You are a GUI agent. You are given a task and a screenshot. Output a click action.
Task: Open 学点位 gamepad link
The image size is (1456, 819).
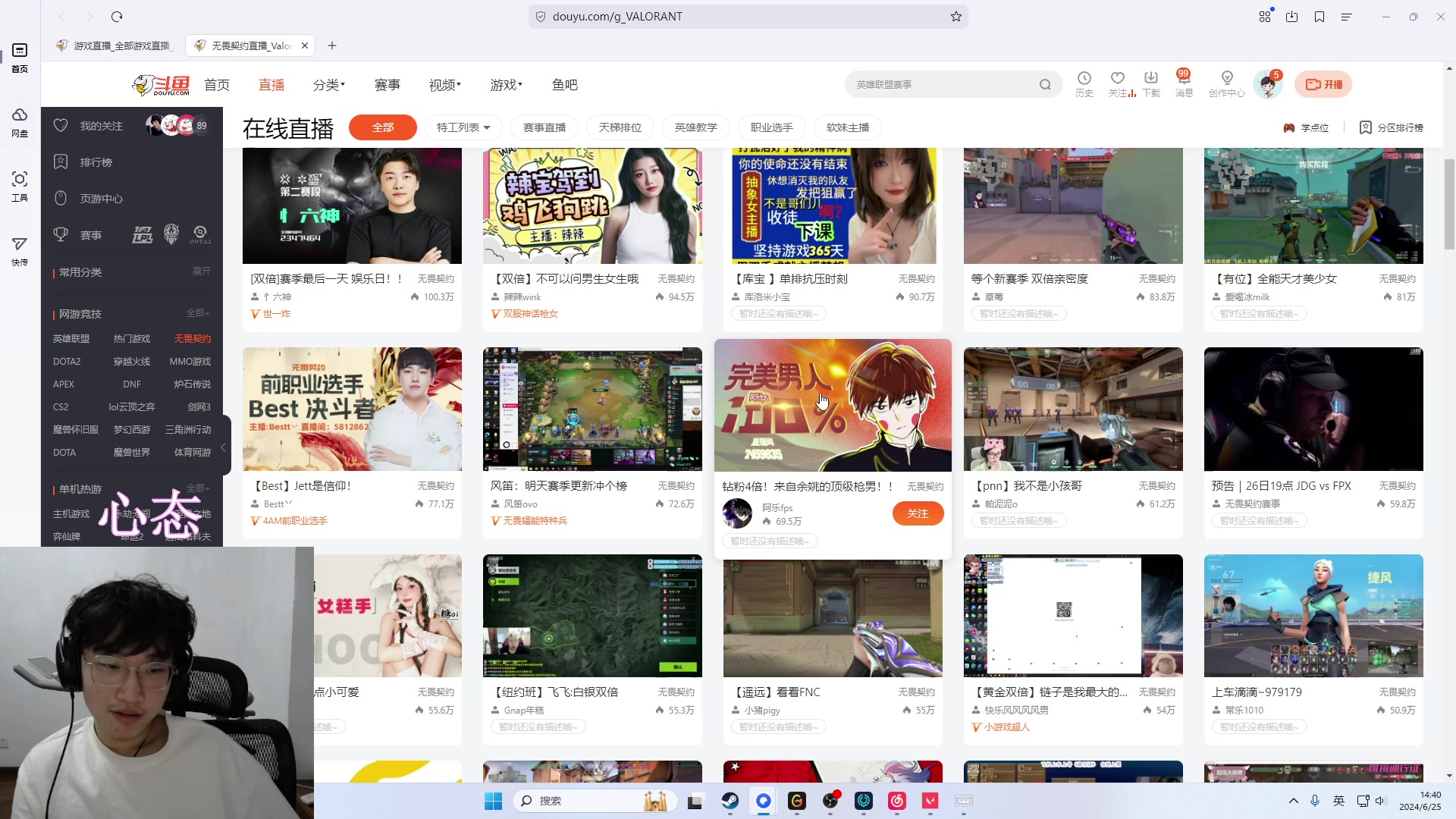(x=1306, y=127)
